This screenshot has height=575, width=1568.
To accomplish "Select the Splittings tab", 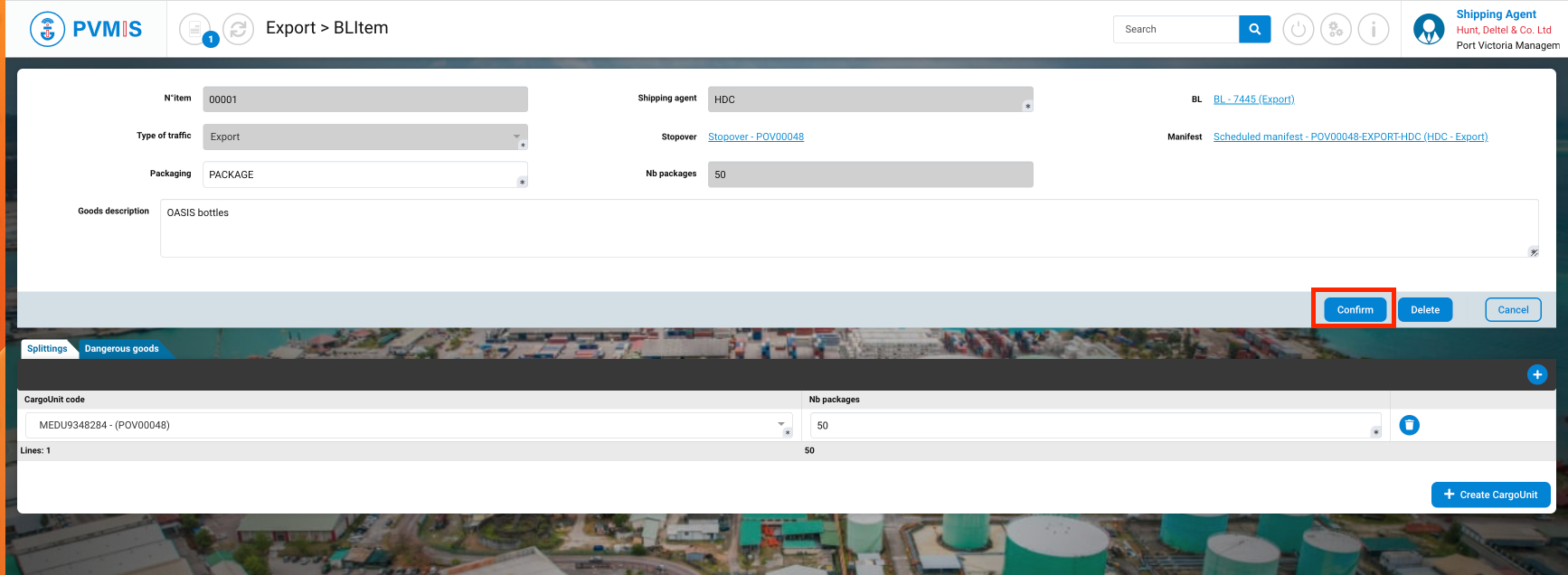I will tap(47, 349).
